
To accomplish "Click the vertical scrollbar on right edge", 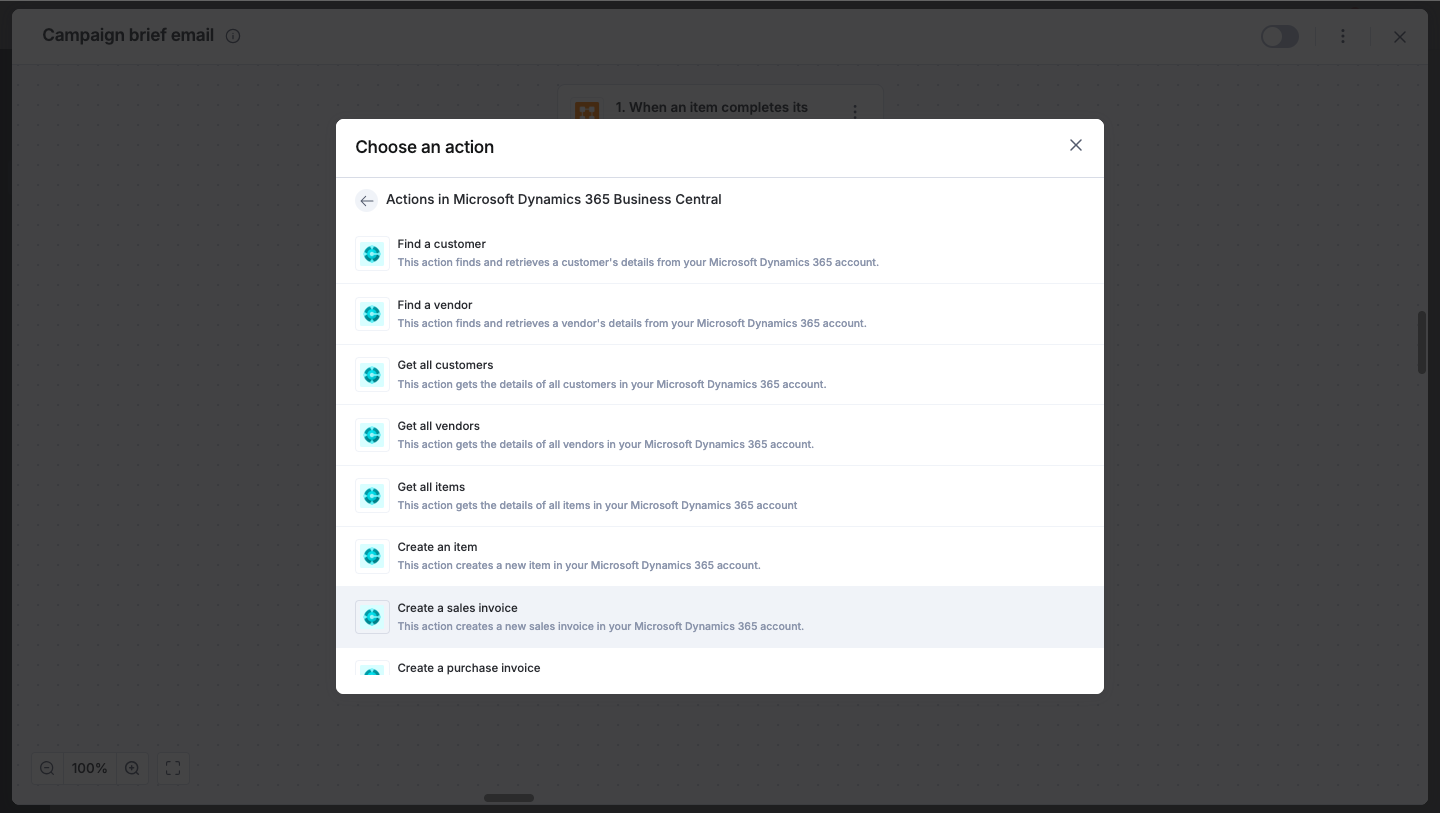I will pyautogui.click(x=1422, y=343).
